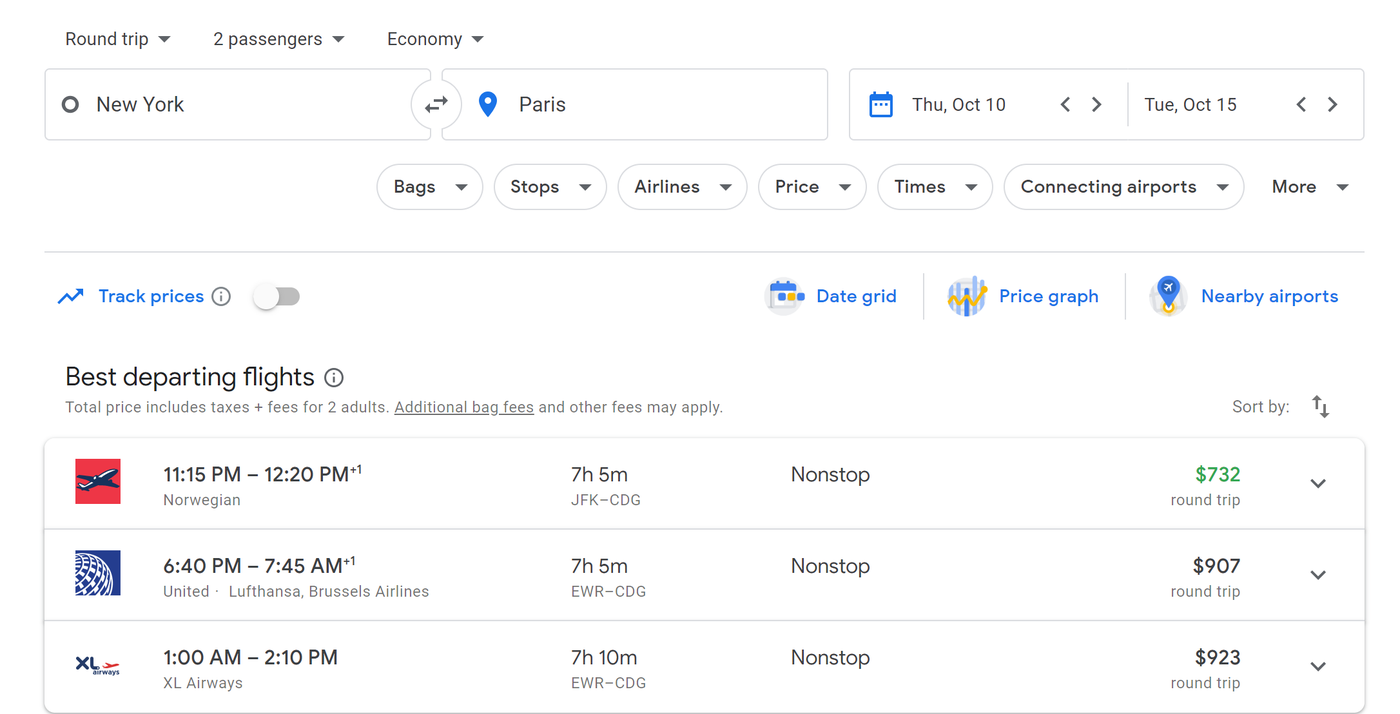The width and height of the screenshot is (1400, 714).
Task: Open the Date grid view
Action: [832, 297]
